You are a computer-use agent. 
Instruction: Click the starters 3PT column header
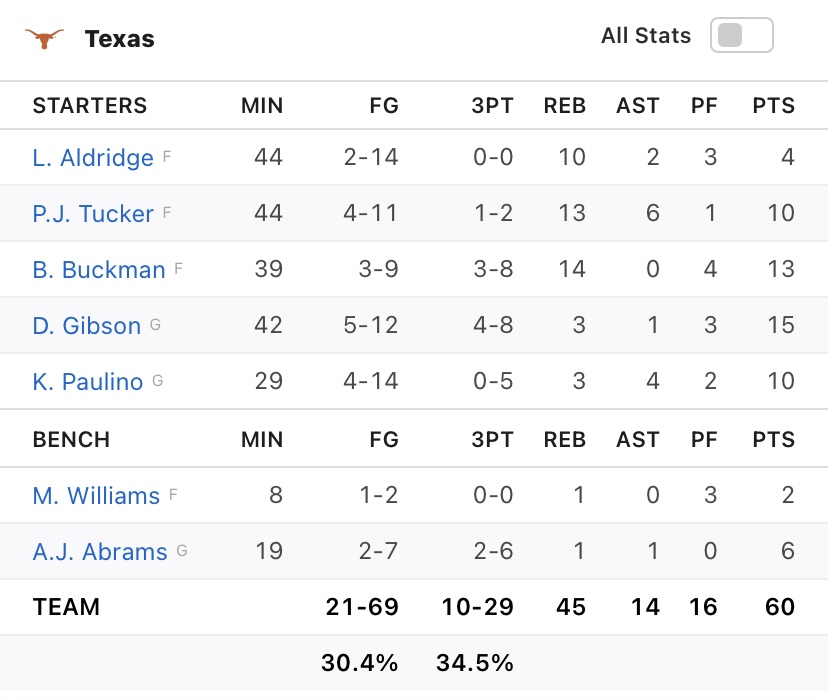pyautogui.click(x=492, y=106)
